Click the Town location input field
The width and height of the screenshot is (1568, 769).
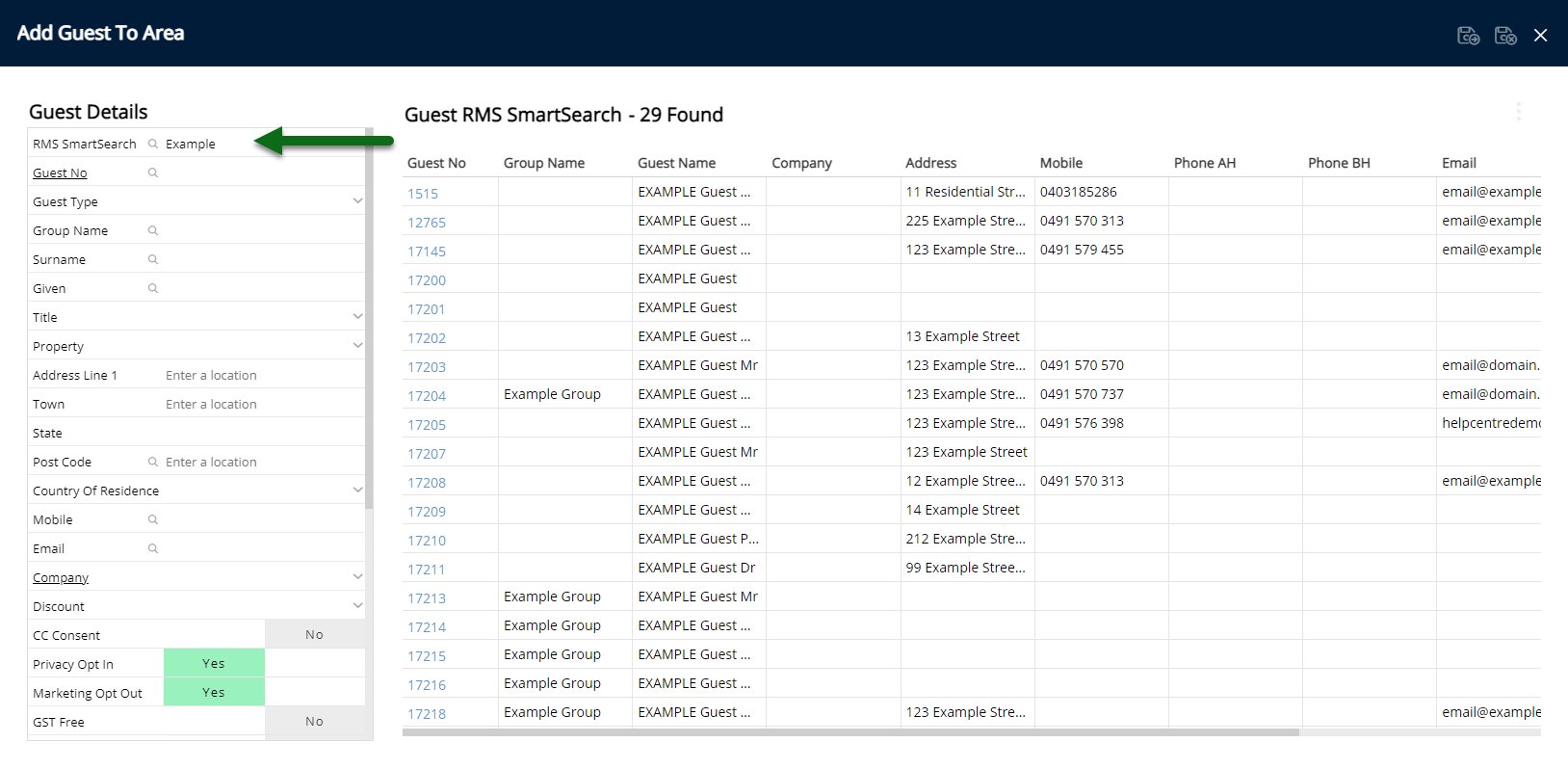point(263,404)
